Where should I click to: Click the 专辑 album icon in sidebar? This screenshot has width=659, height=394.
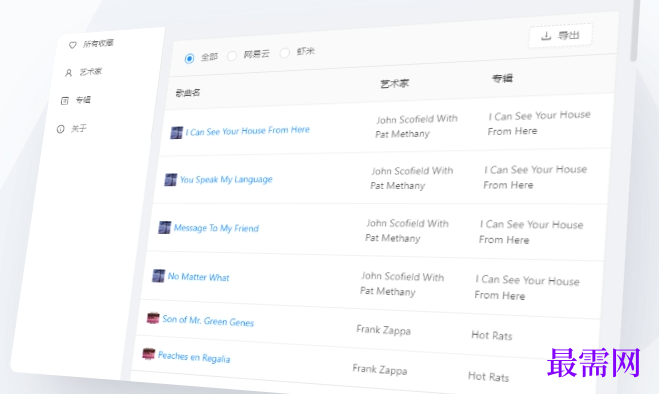64,101
